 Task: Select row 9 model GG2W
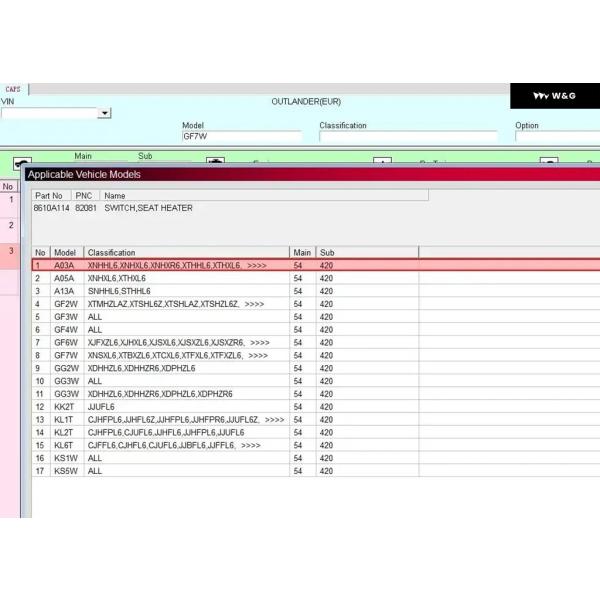point(66,368)
